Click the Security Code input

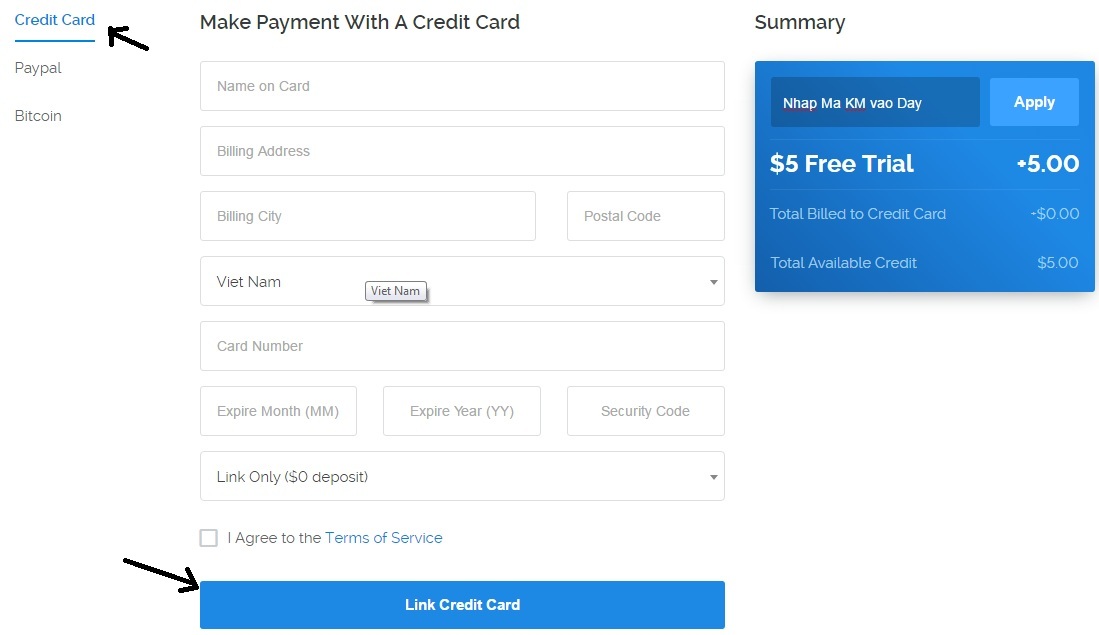[x=645, y=411]
